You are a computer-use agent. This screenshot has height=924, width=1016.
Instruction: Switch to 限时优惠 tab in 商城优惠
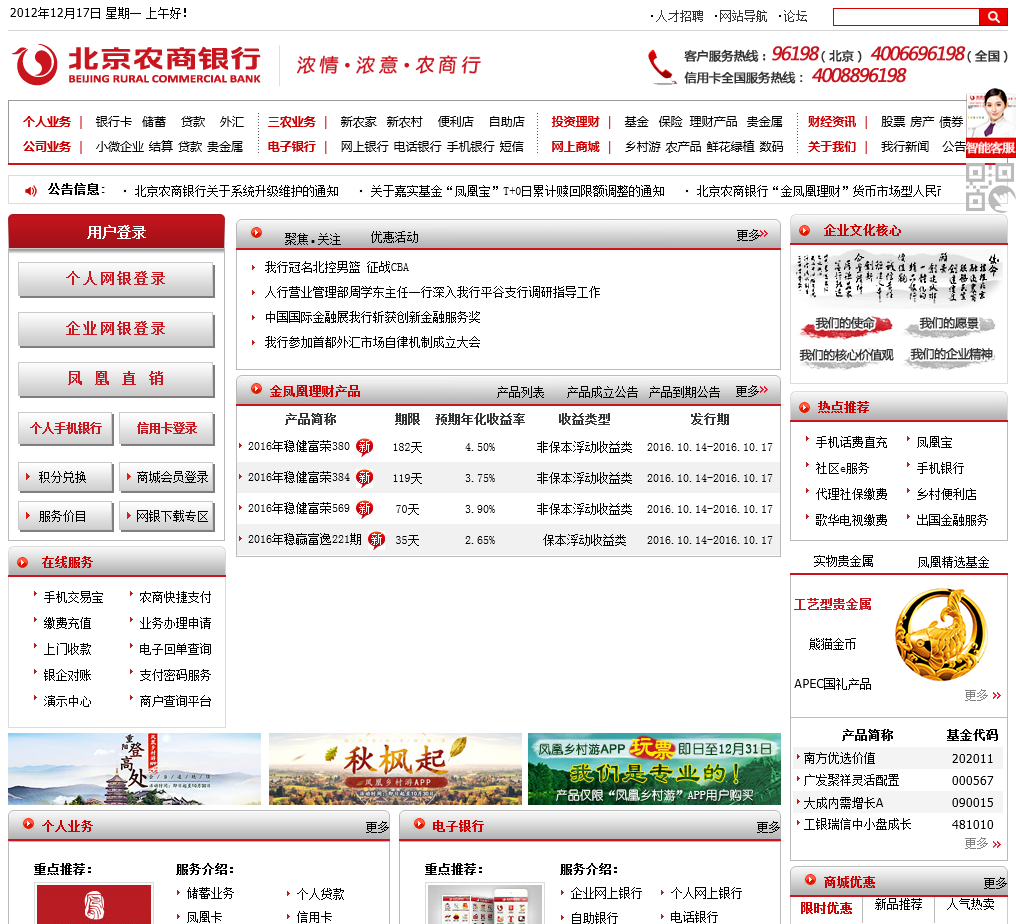[826, 908]
